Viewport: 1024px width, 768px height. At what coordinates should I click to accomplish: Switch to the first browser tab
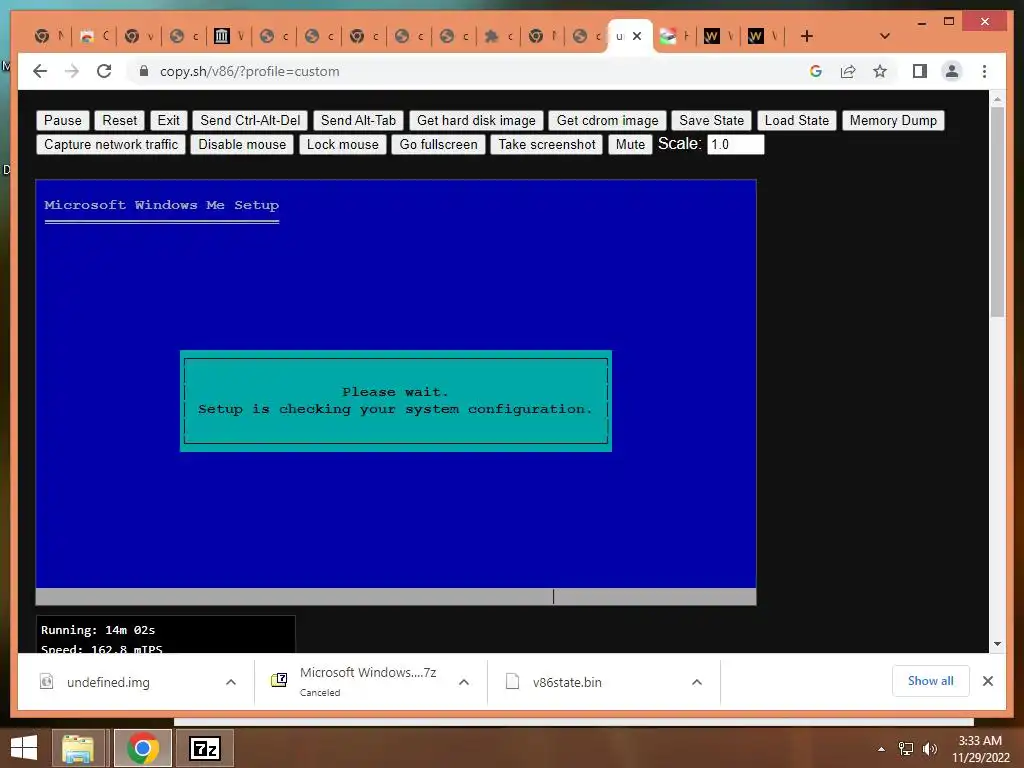tap(50, 36)
